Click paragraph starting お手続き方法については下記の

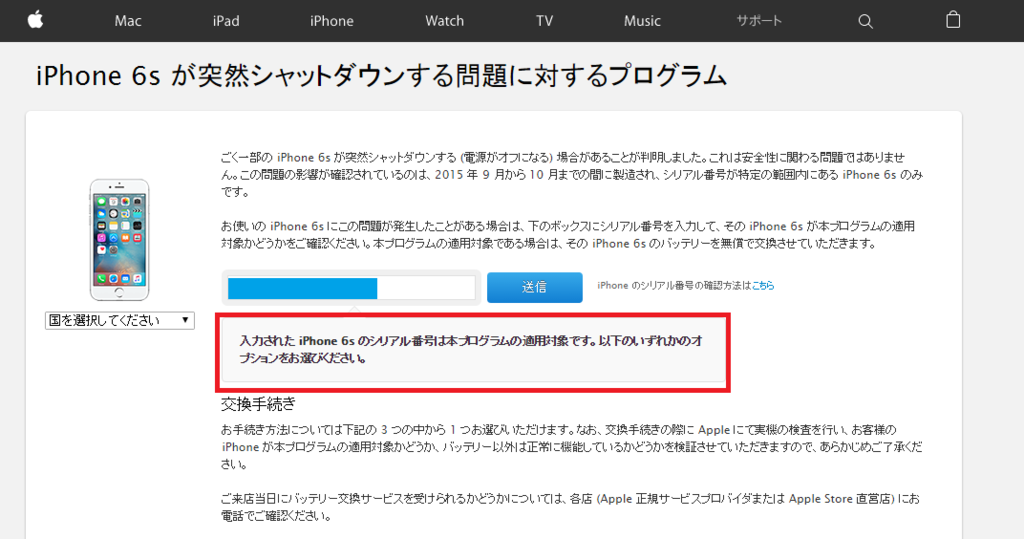[x=571, y=447]
